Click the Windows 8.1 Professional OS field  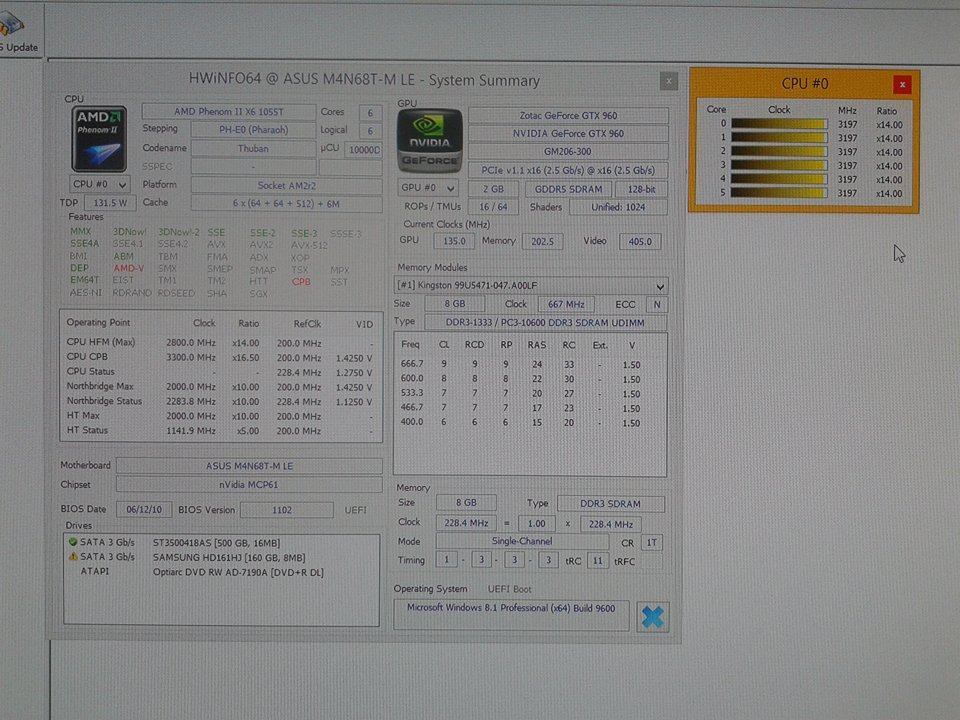pyautogui.click(x=511, y=615)
